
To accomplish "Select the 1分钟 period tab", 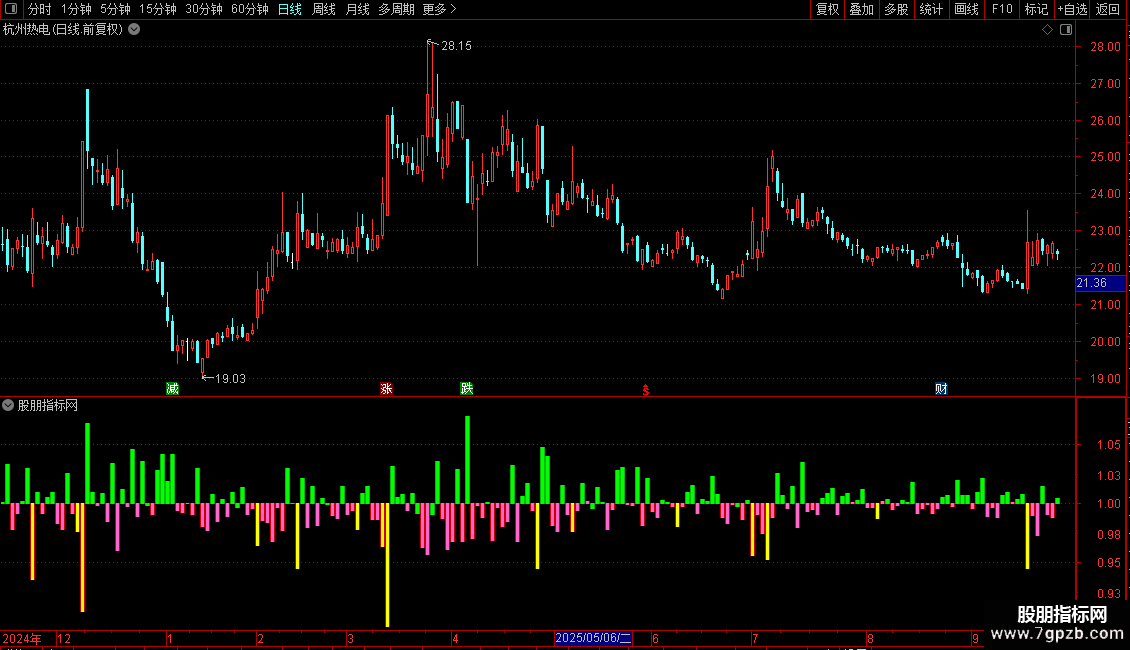I will 76,9.
